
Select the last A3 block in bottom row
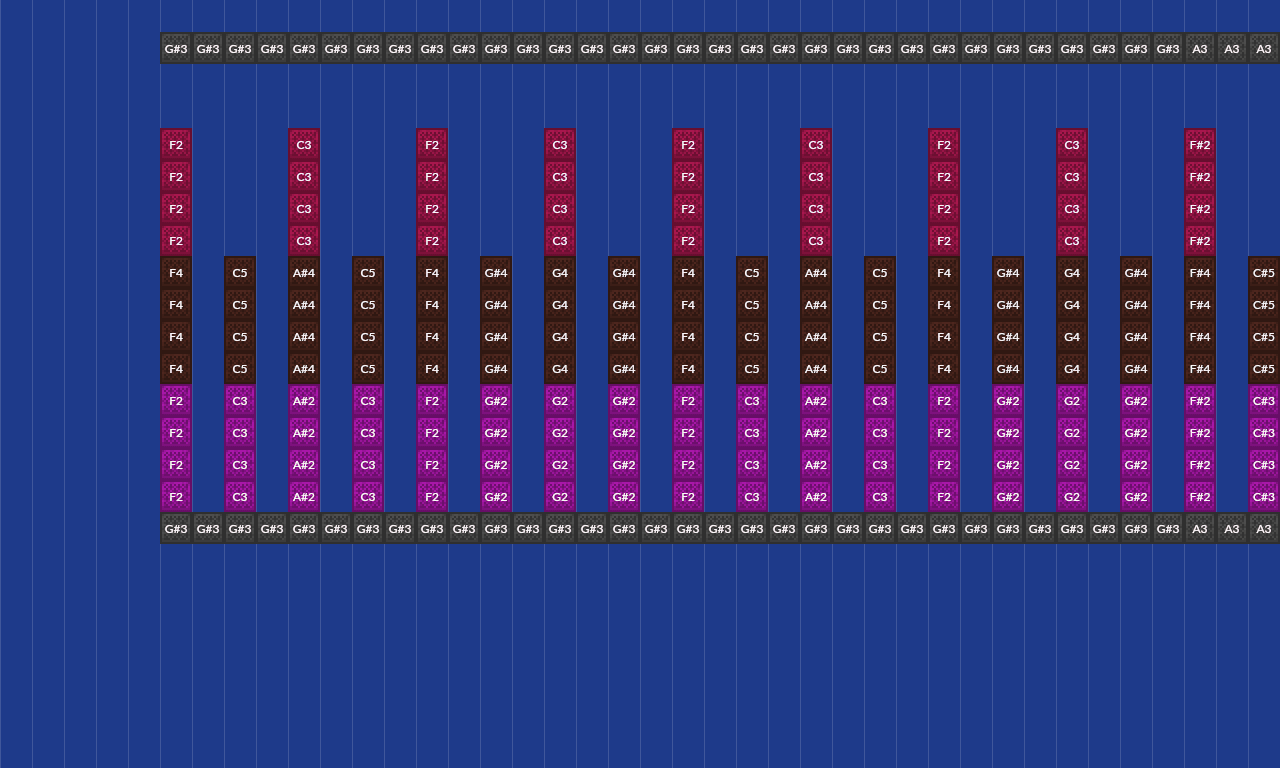(1264, 529)
